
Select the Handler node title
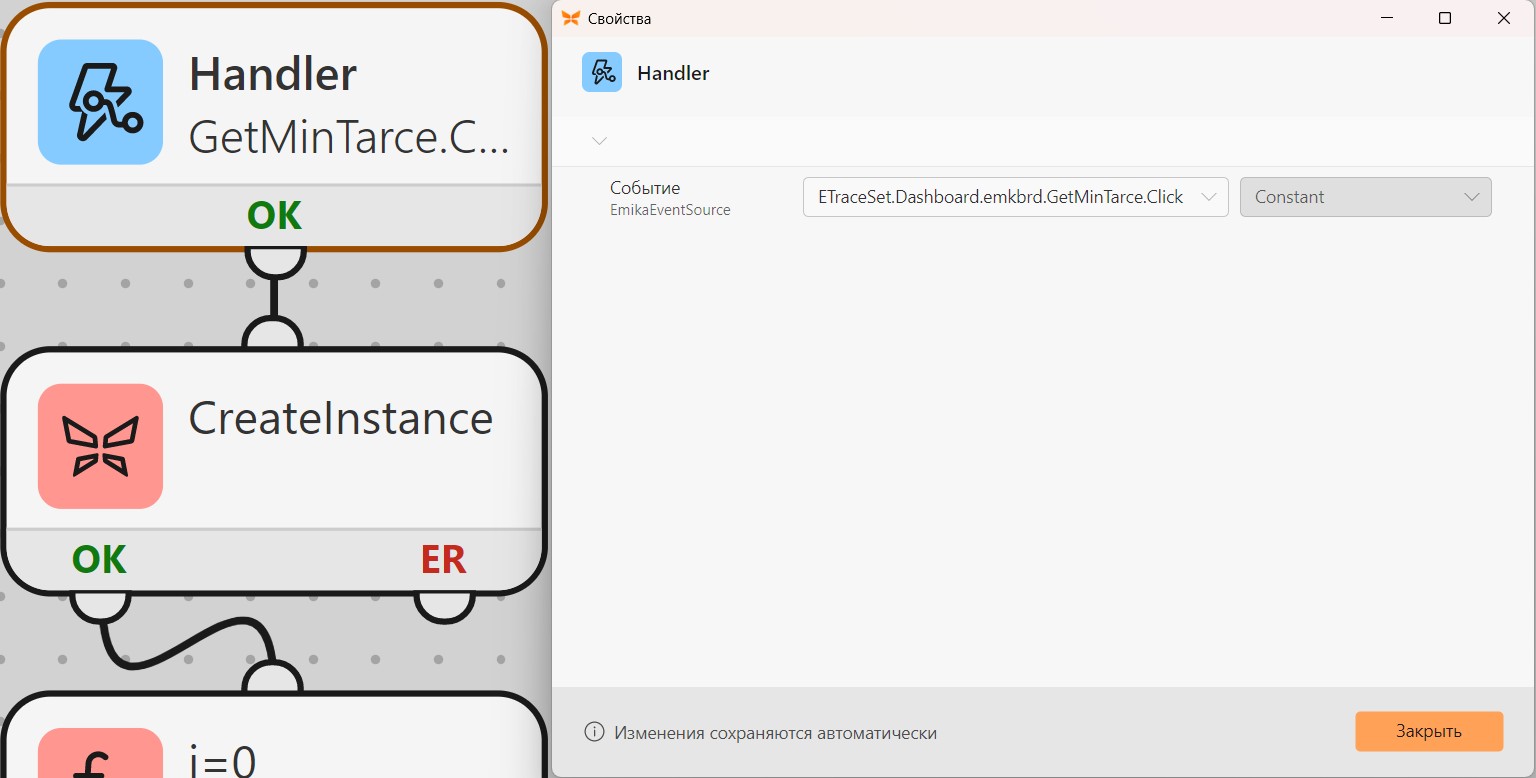point(273,74)
